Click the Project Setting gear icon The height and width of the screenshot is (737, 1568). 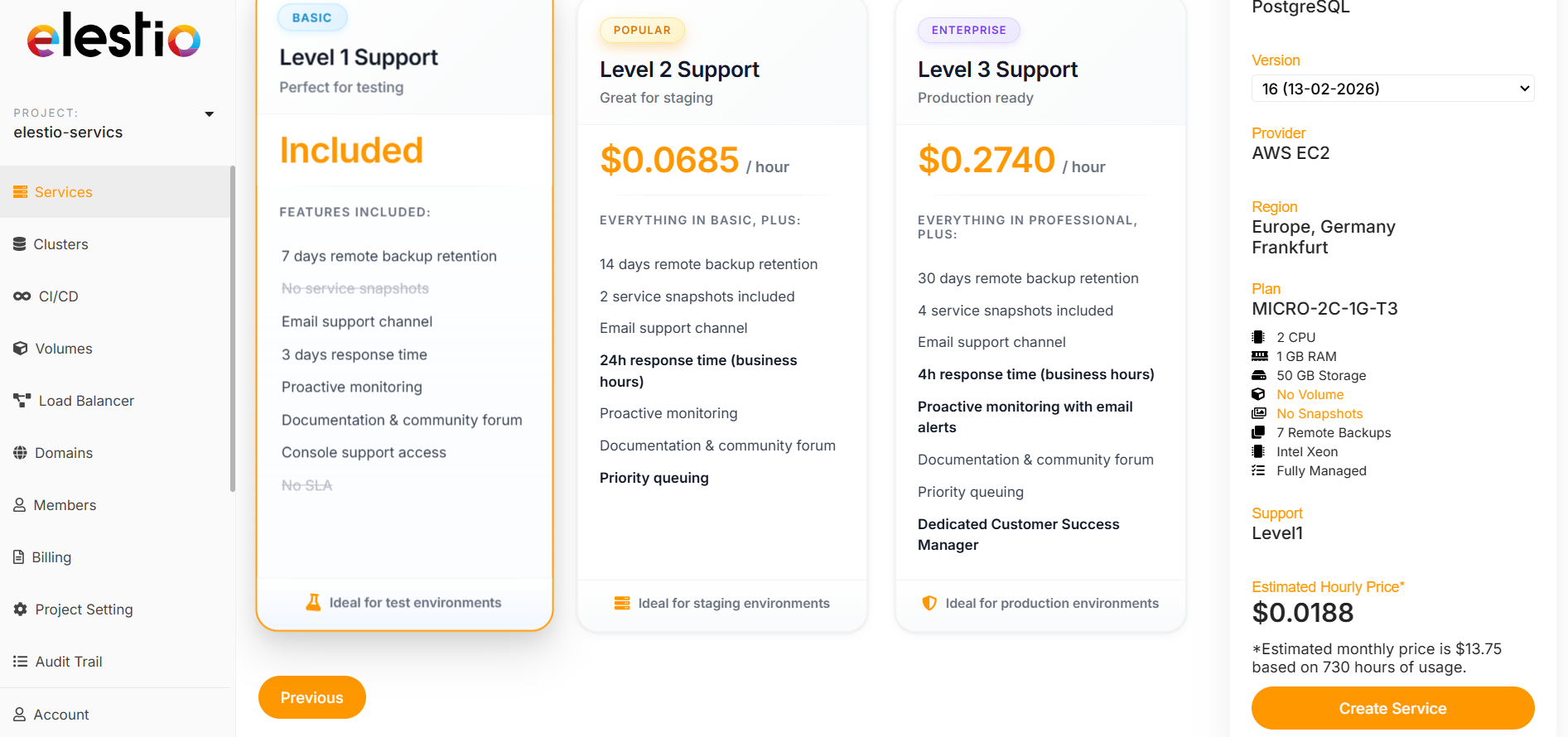click(x=21, y=609)
